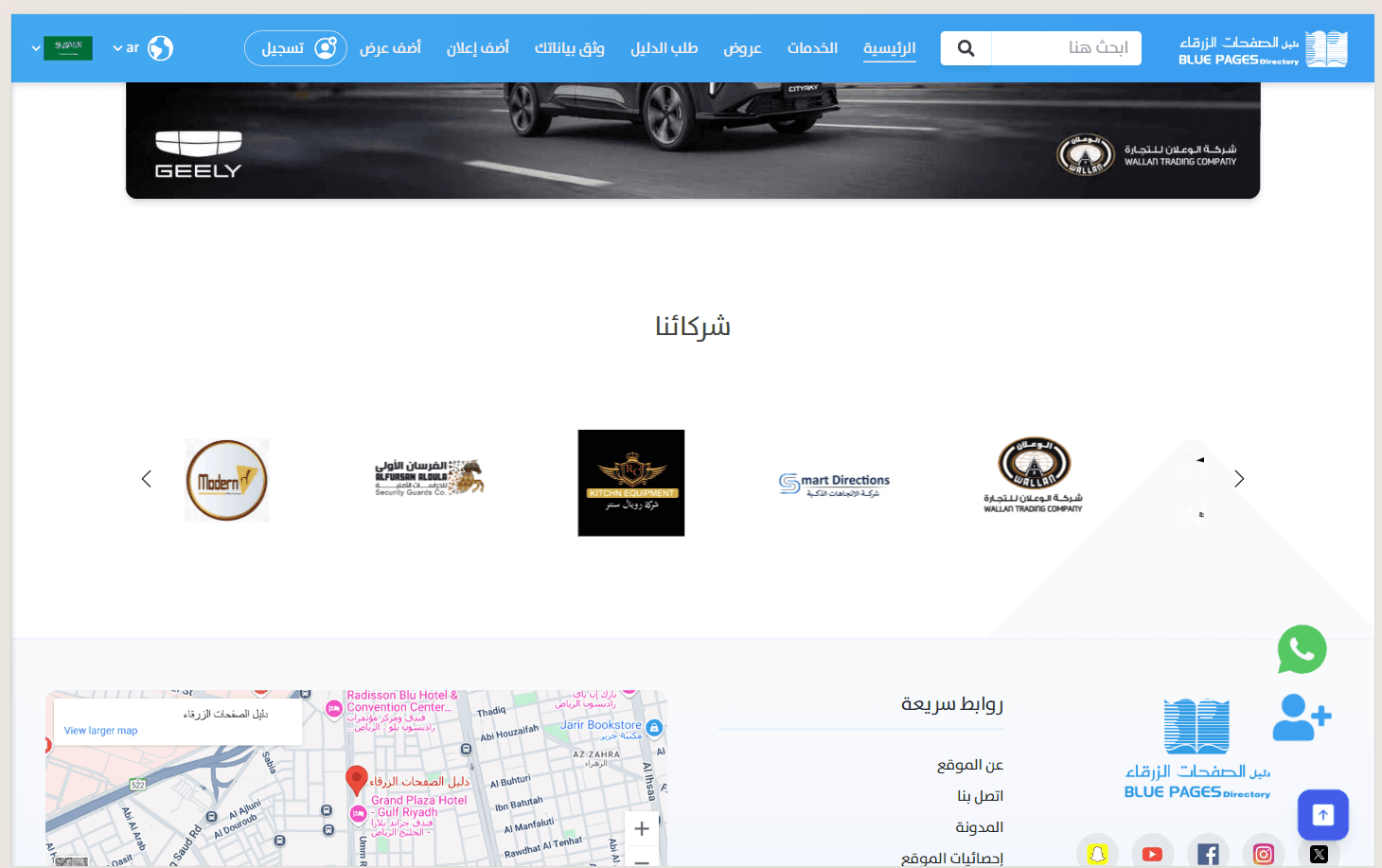Viewport: 1382px width, 868px height.
Task: Open the عن الموقع quick link
Action: pos(970,765)
